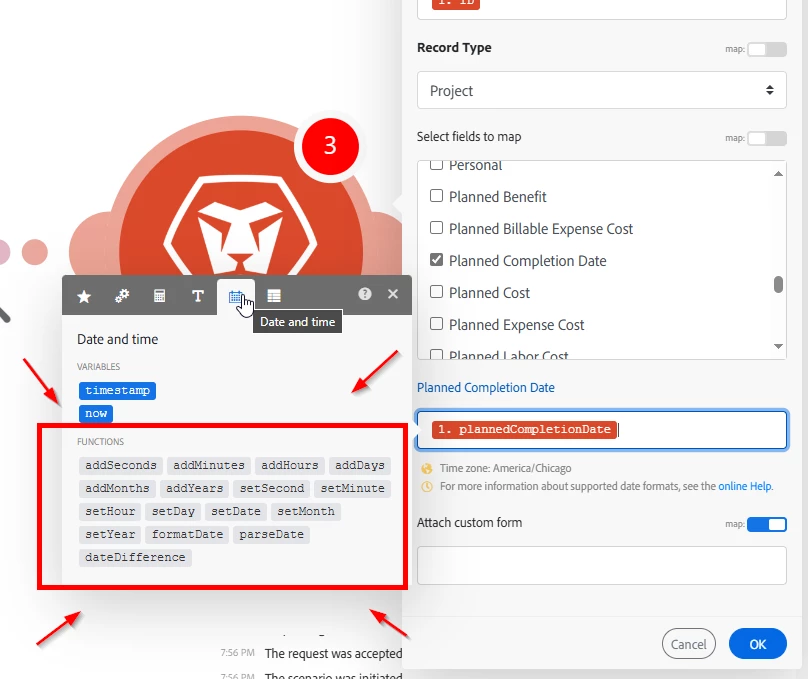Check the Planned Labor Cost checkbox

click(436, 354)
